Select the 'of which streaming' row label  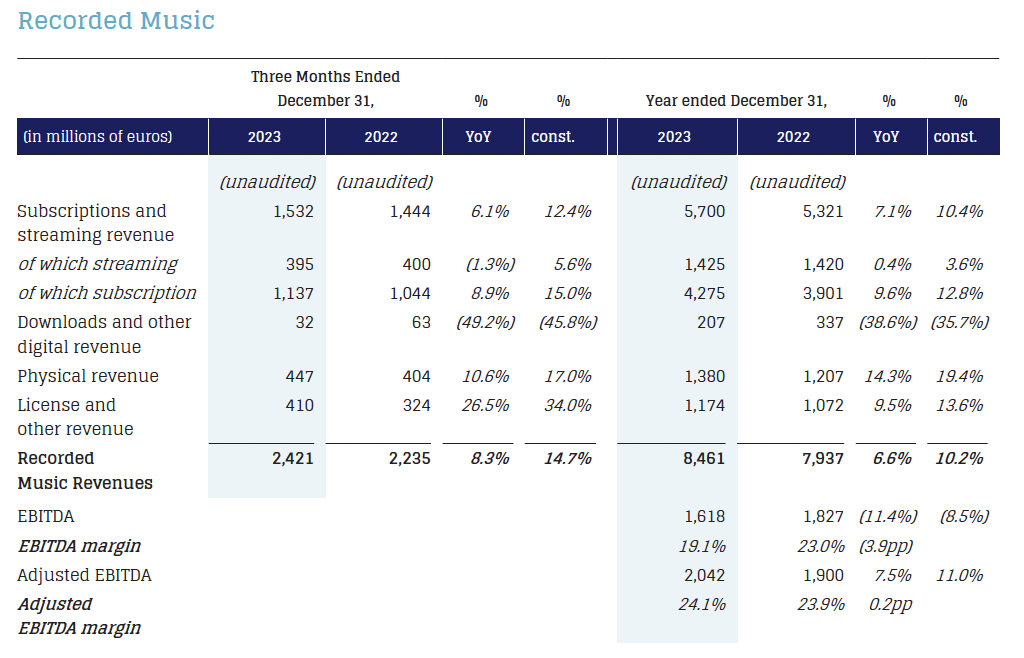[97, 264]
